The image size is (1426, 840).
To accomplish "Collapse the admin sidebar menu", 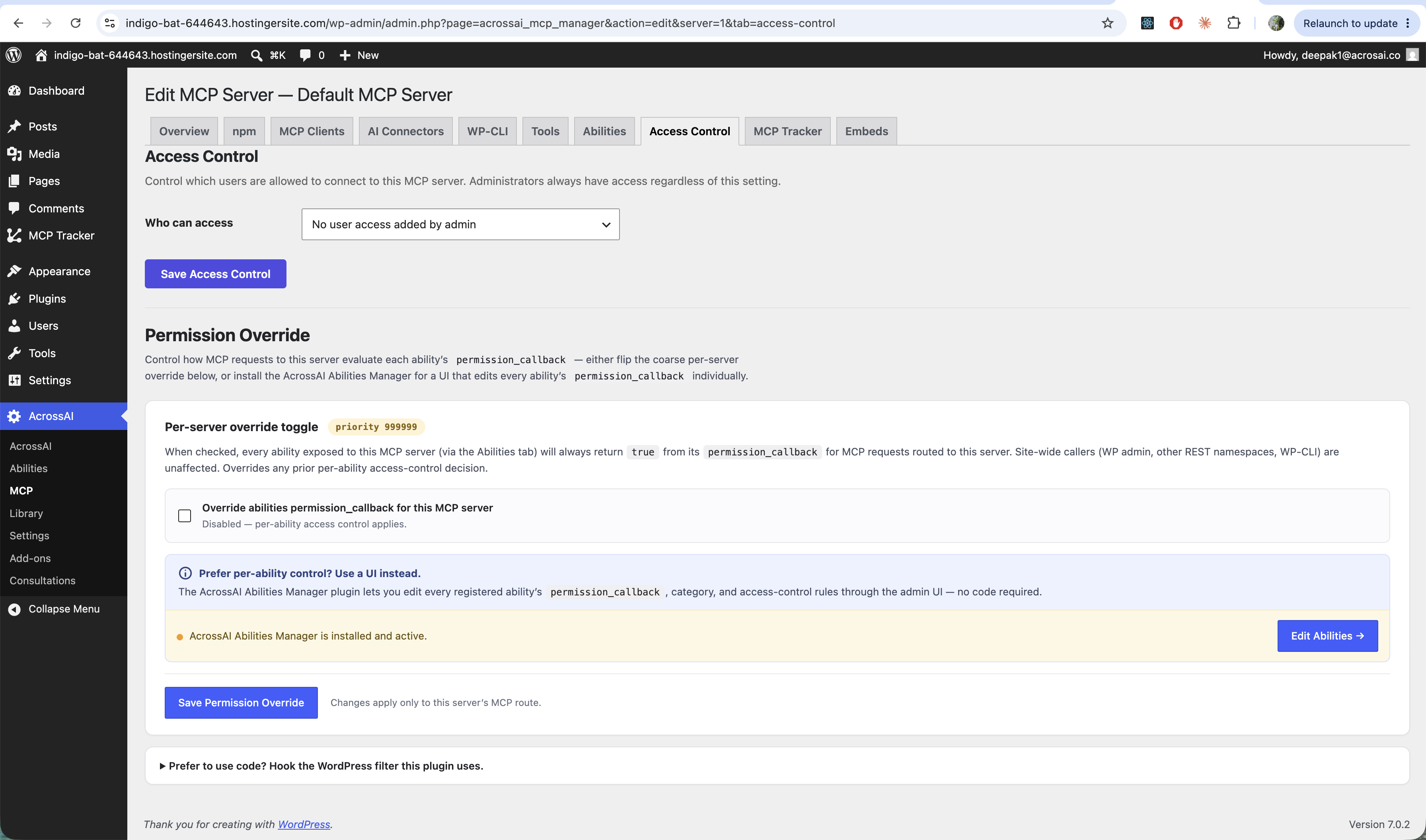I will pyautogui.click(x=63, y=609).
